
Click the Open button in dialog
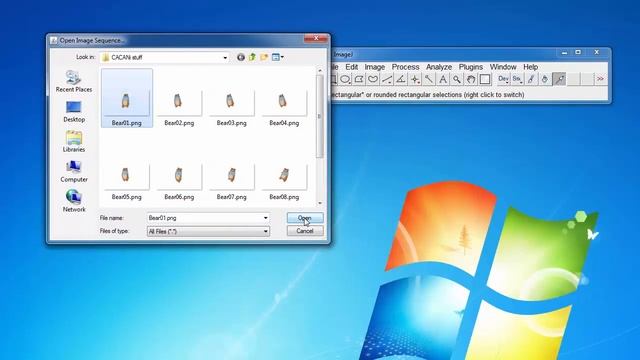tap(305, 218)
